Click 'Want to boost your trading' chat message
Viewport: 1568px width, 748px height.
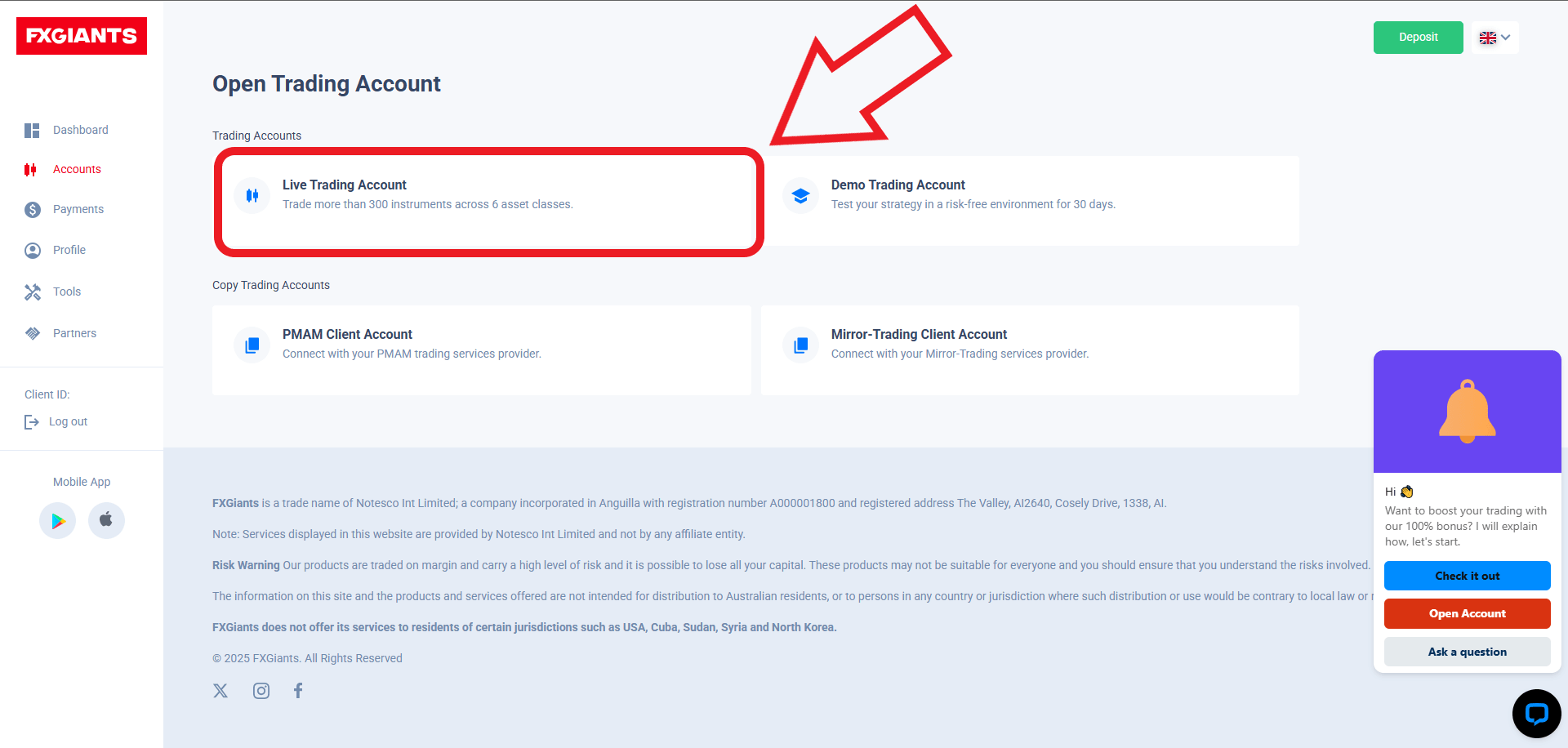coord(1466,526)
